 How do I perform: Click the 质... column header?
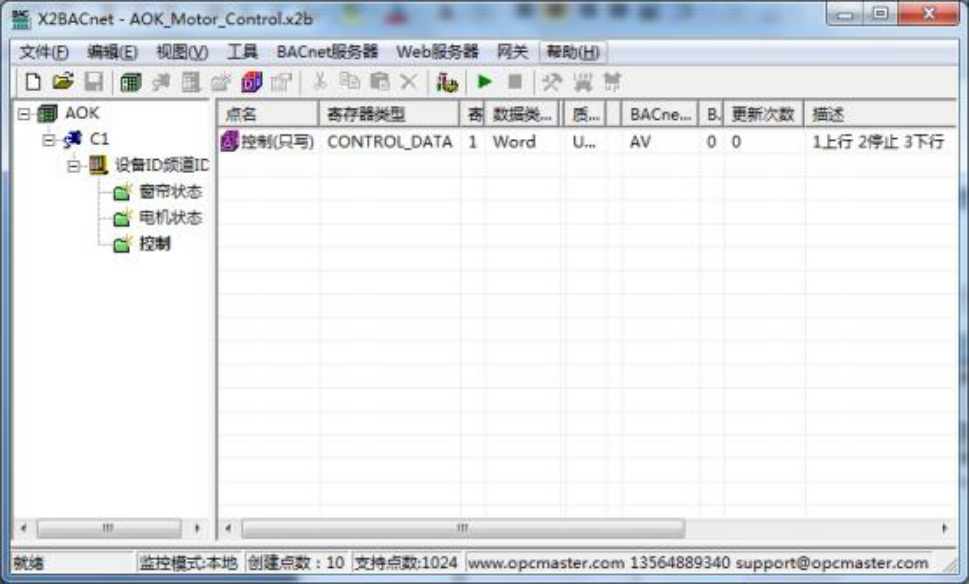click(x=585, y=114)
